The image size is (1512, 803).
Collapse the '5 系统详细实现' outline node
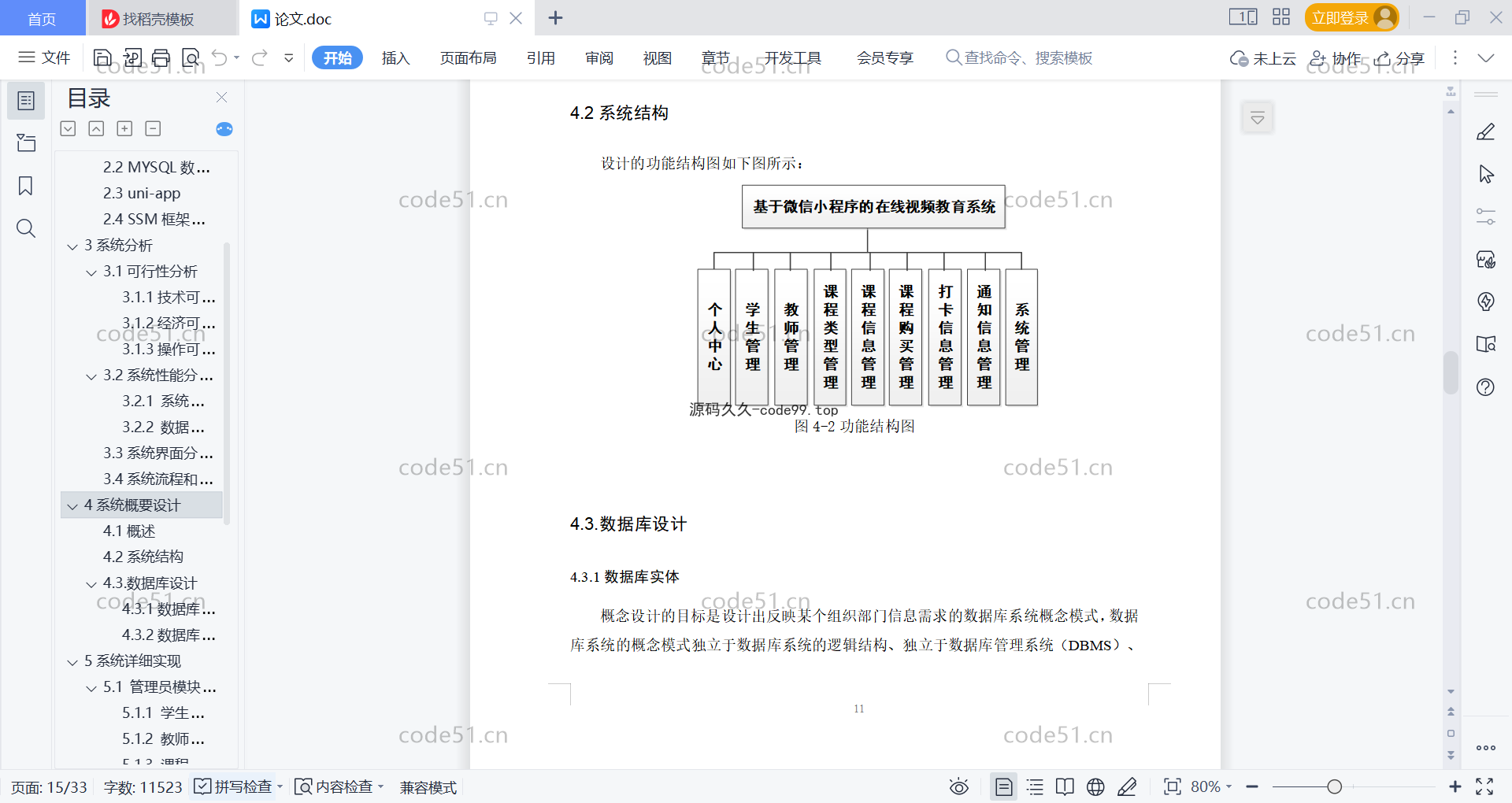coord(72,662)
